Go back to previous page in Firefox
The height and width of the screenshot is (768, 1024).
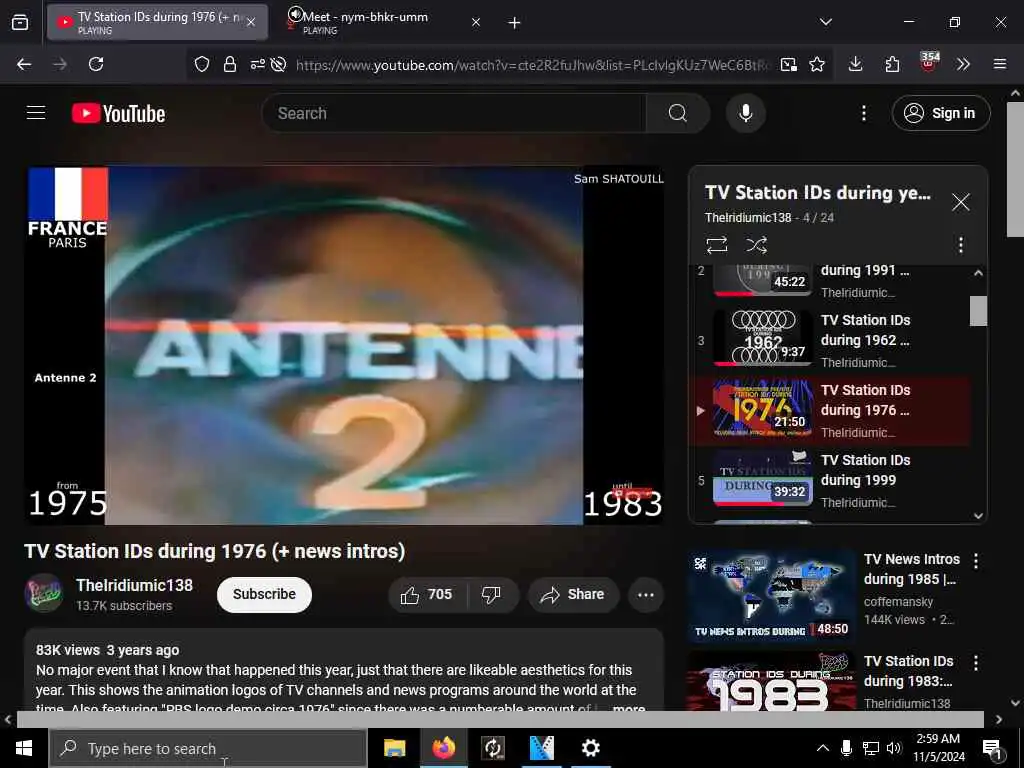[x=24, y=64]
